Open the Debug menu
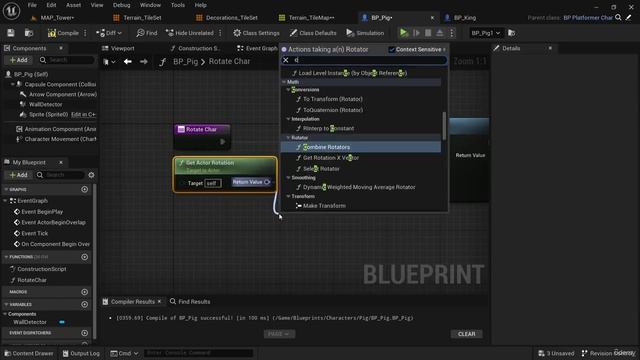Screen dimensions: 640x360 click(121, 5)
